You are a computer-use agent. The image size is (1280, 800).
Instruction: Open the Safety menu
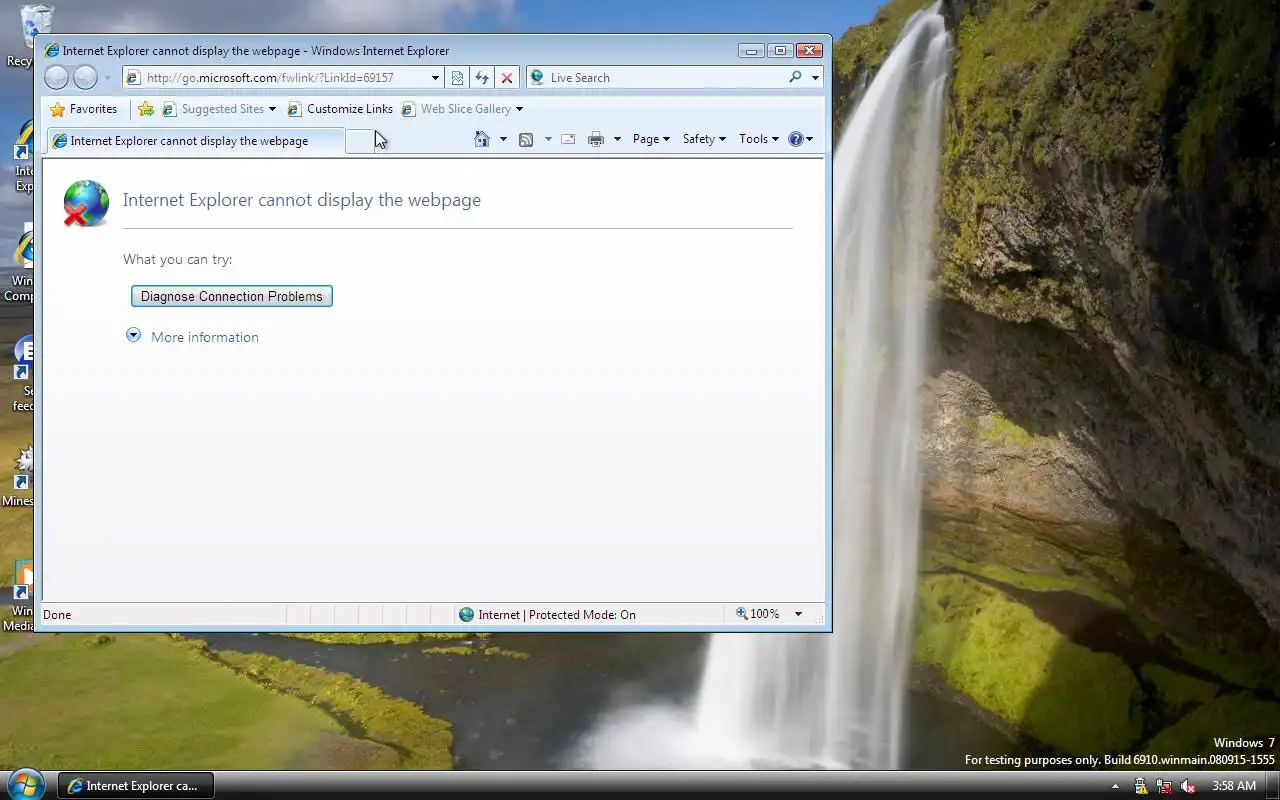tap(704, 139)
